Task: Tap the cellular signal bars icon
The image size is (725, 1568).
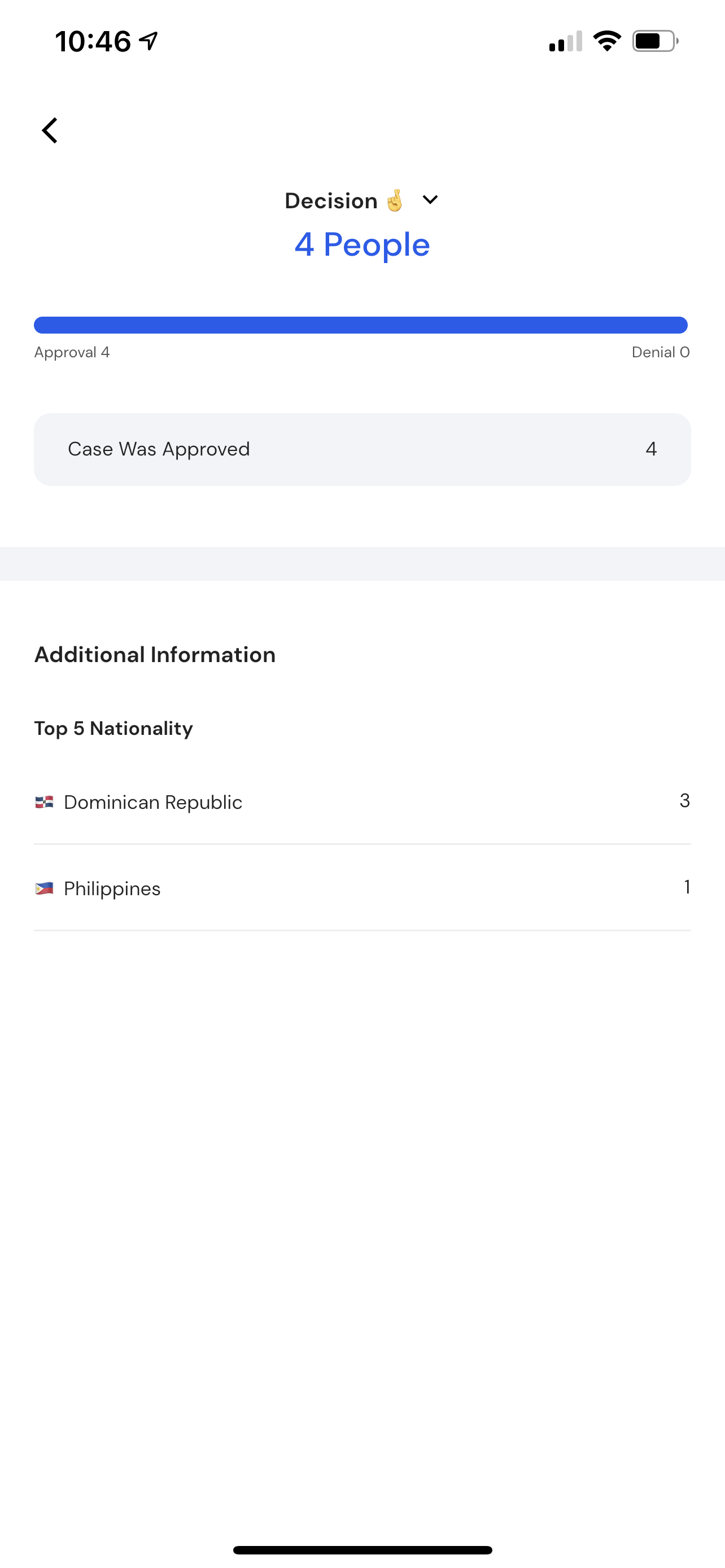Action: click(x=566, y=41)
